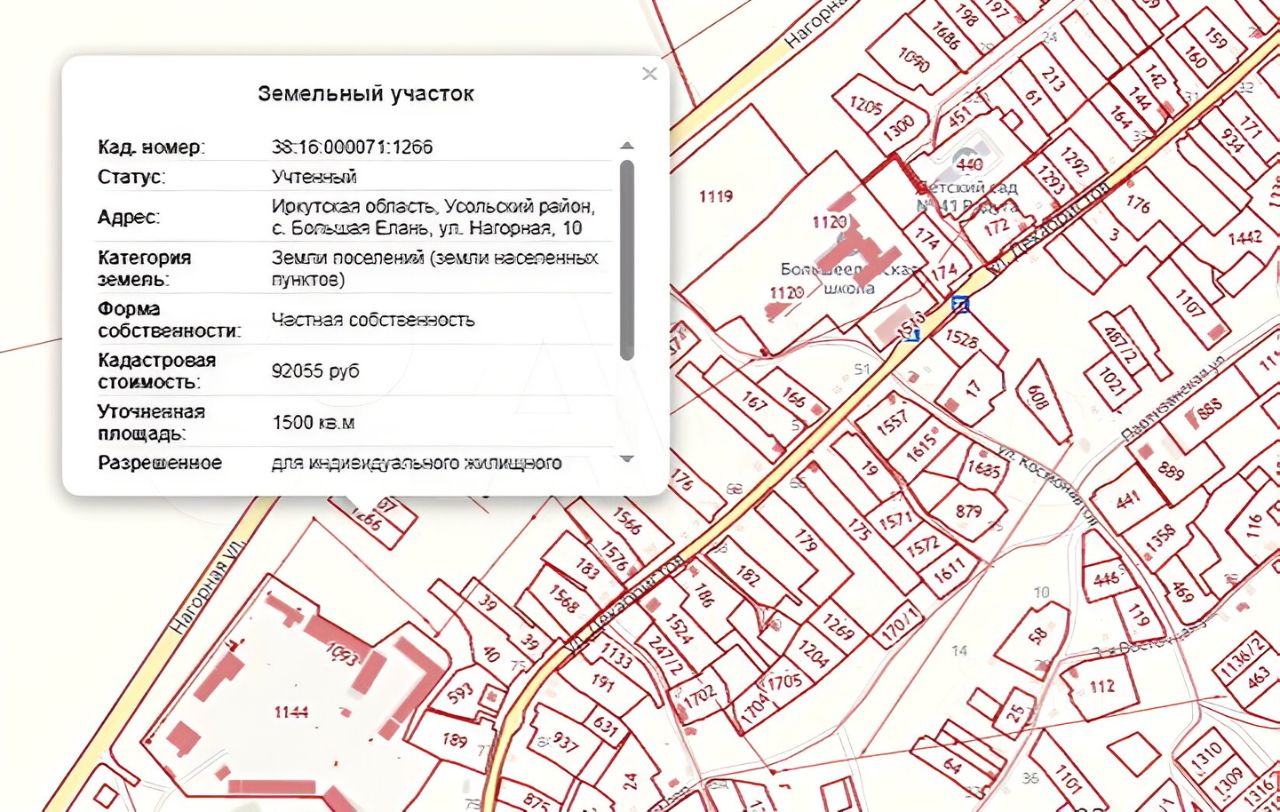Select the cadastral number 38:16:000071:1266

(352, 147)
